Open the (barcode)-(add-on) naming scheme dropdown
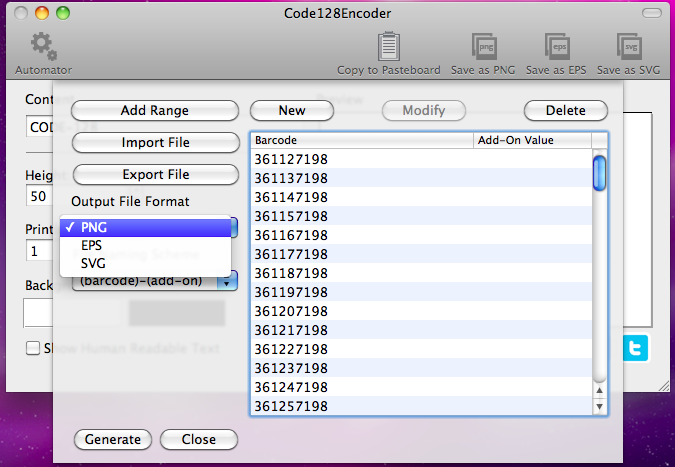675x467 pixels. click(x=155, y=281)
